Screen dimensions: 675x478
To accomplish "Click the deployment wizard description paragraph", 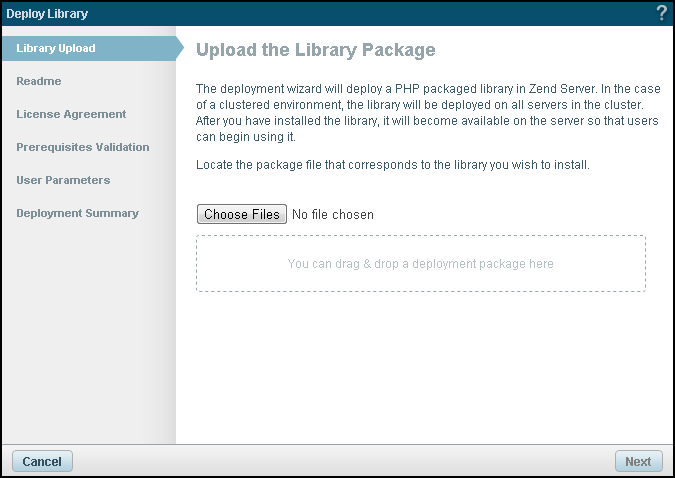I will tap(428, 114).
